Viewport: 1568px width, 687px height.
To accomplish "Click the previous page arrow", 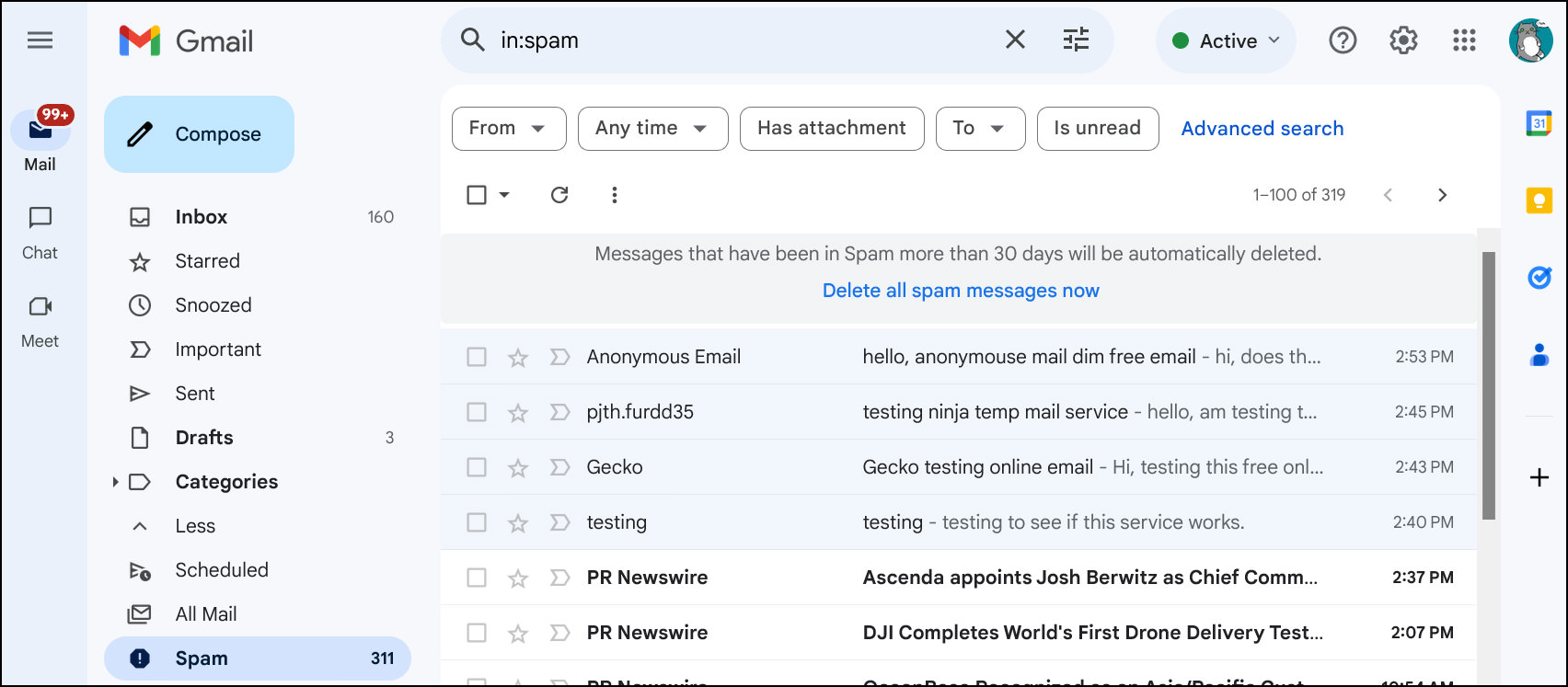I will pyautogui.click(x=1388, y=195).
